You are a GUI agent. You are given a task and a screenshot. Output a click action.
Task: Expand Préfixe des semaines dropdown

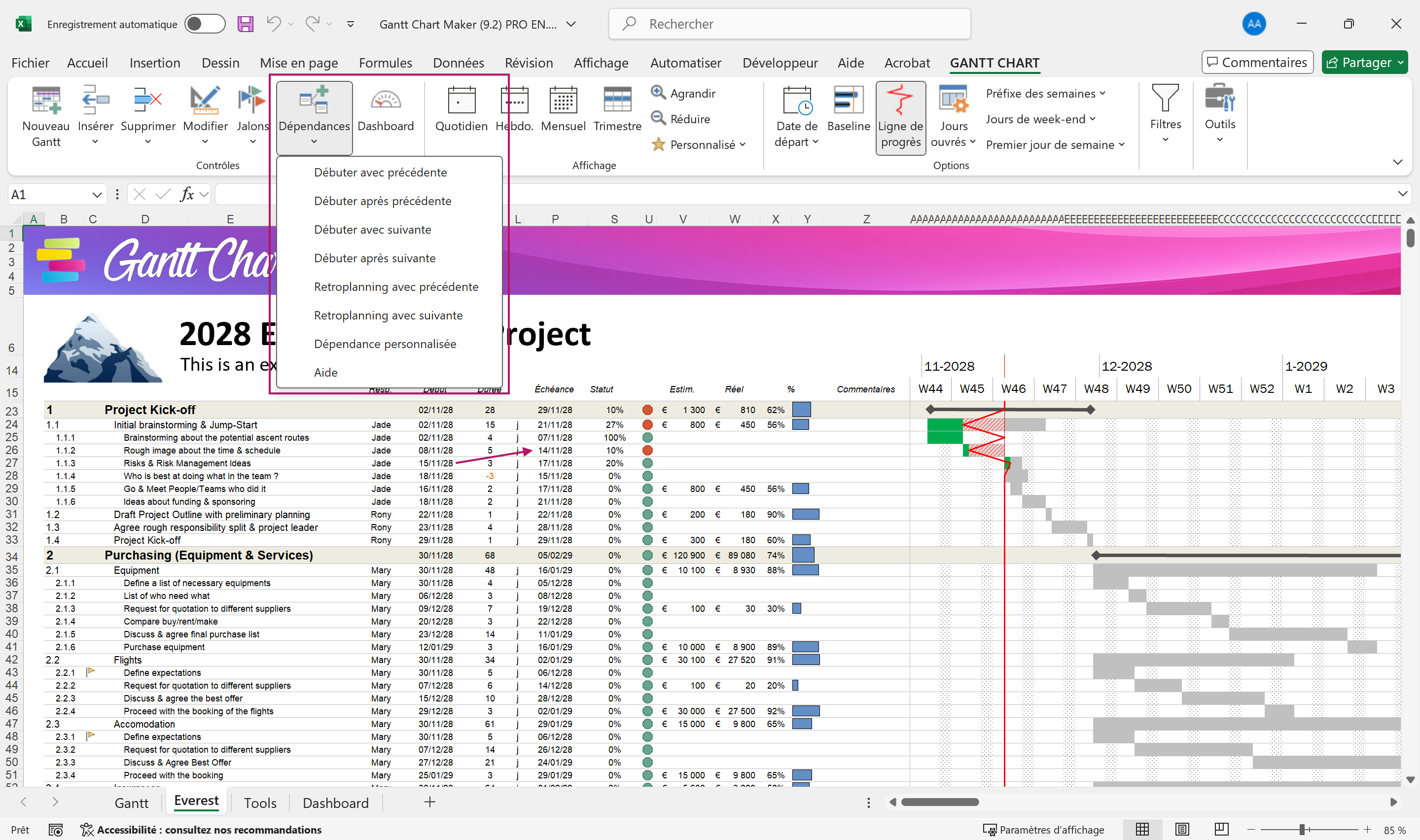click(1045, 93)
